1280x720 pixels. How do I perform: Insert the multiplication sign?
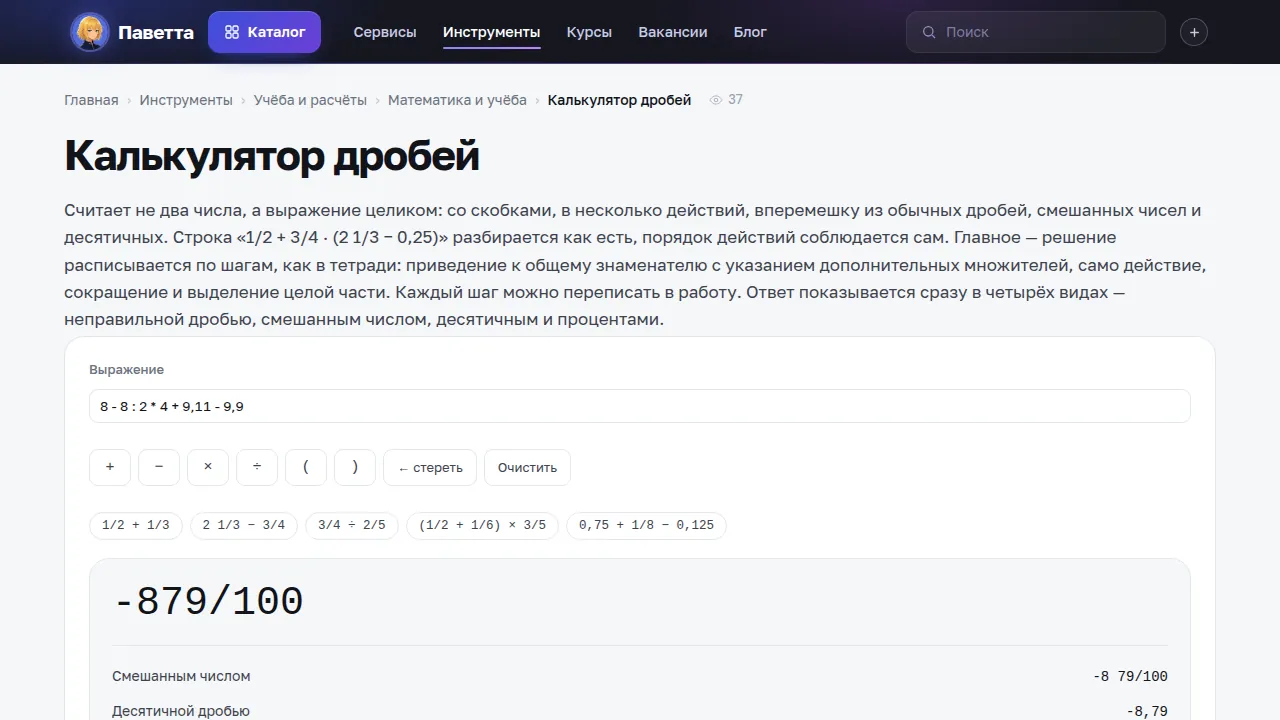(x=208, y=467)
